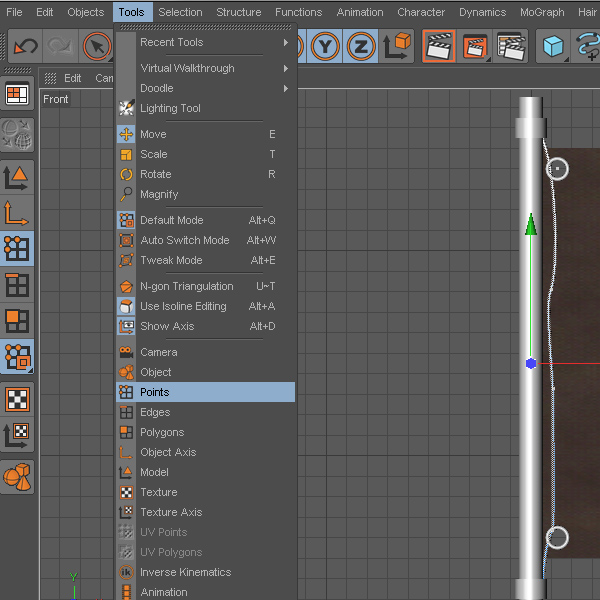Choose Move in the Tools menu

click(x=205, y=134)
